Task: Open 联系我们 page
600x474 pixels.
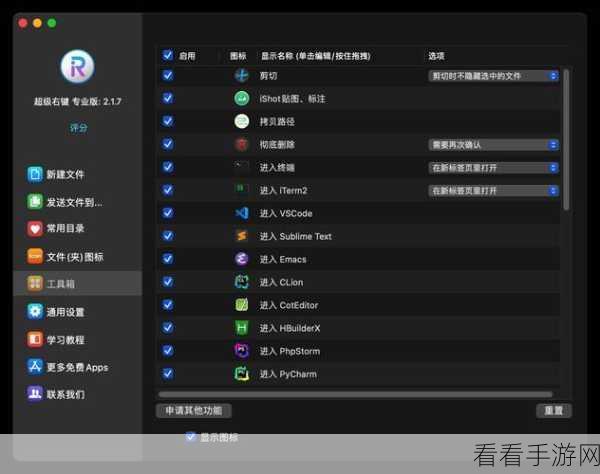Action: 78,394
